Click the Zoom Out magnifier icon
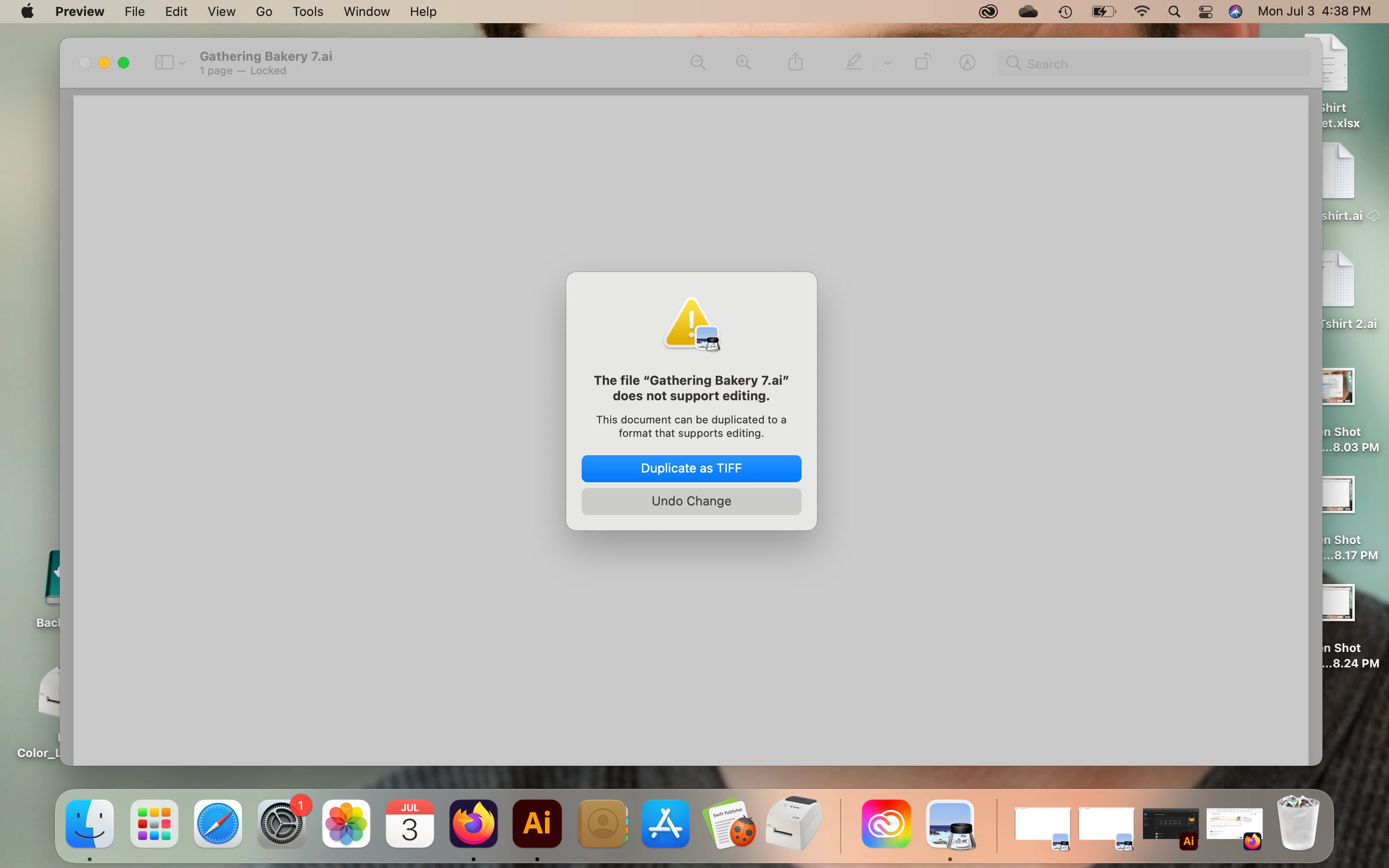Image resolution: width=1389 pixels, height=868 pixels. tap(698, 63)
